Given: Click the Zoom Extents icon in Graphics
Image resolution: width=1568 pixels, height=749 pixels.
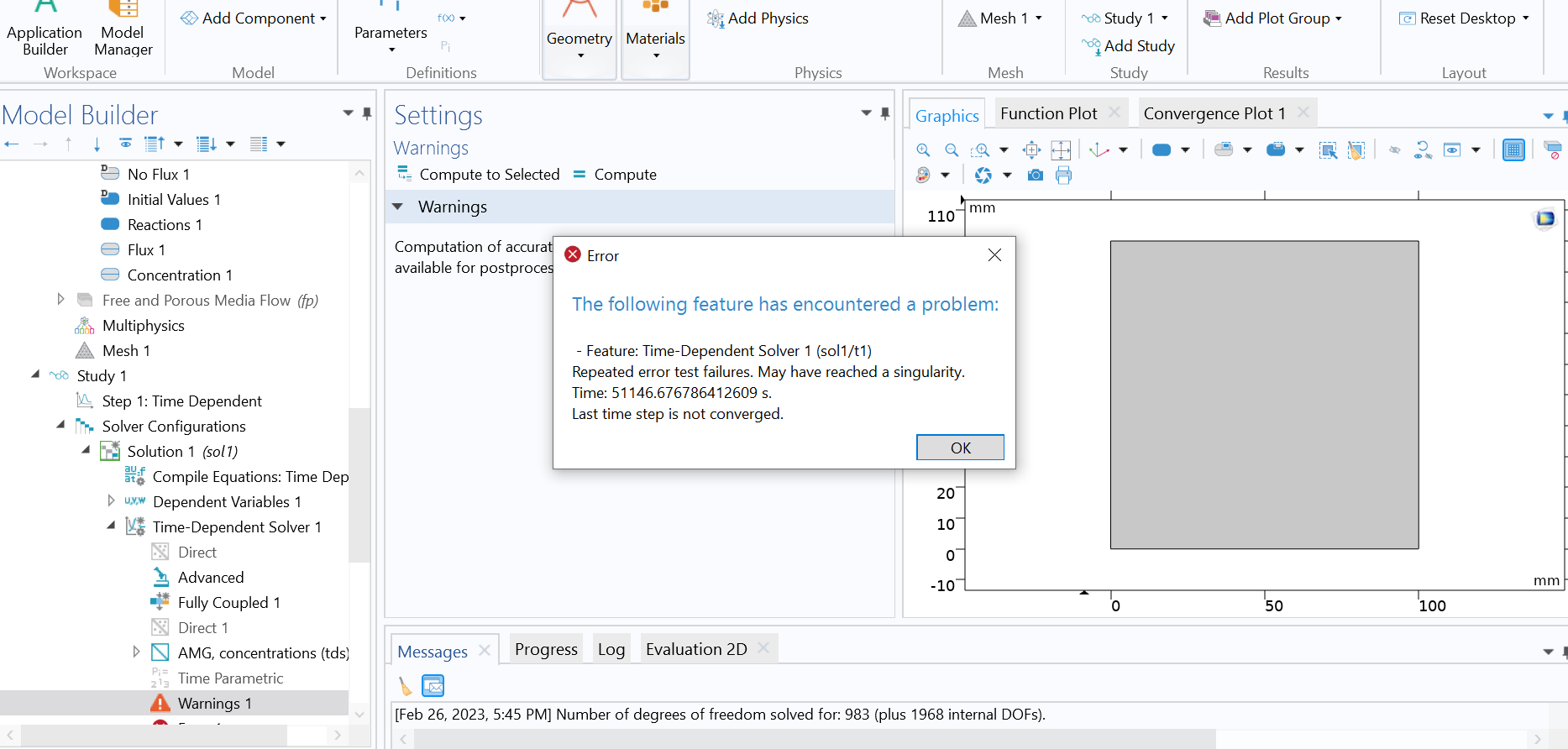Looking at the screenshot, I should [1061, 150].
